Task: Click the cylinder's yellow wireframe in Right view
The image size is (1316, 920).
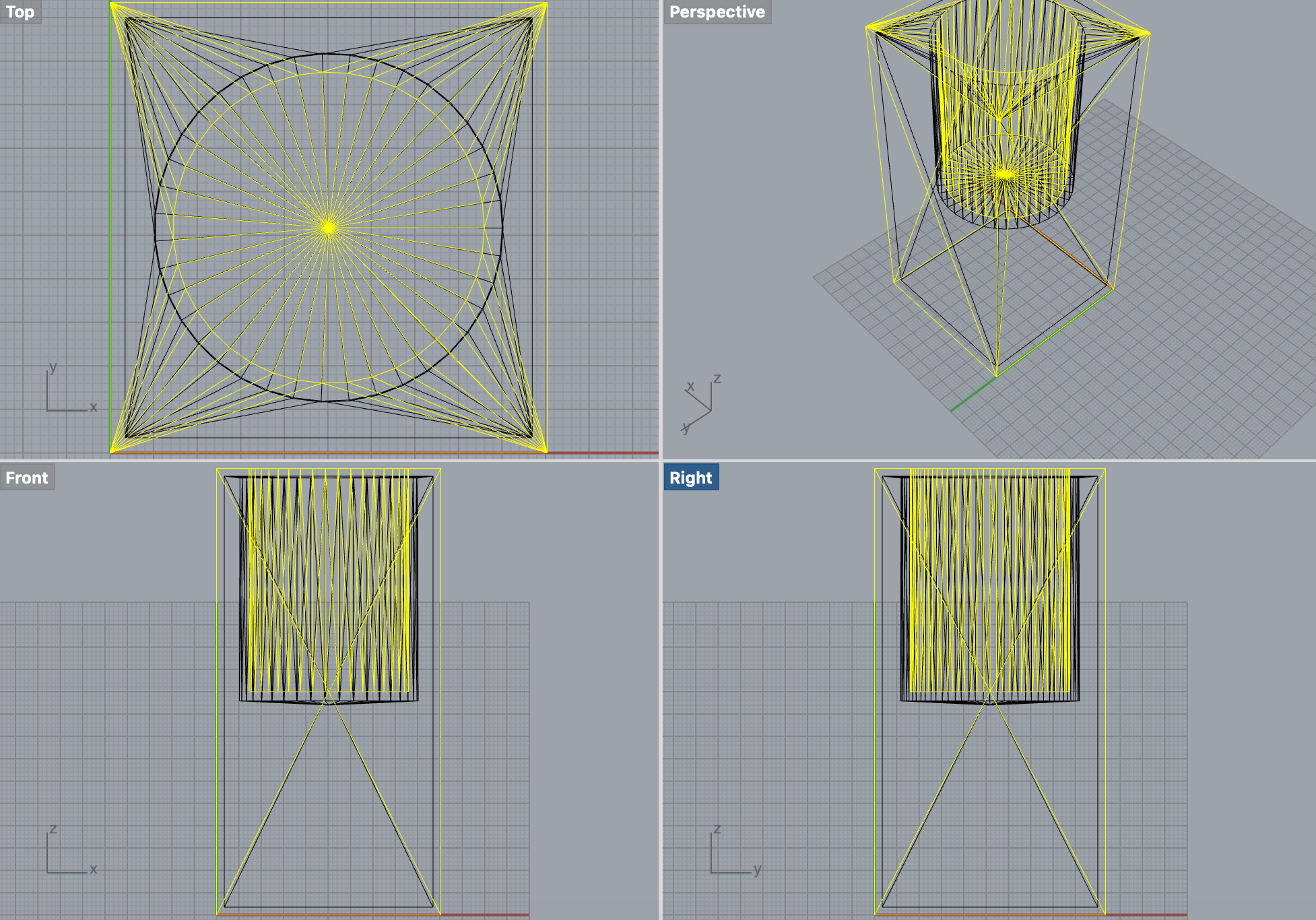Action: coord(990,579)
